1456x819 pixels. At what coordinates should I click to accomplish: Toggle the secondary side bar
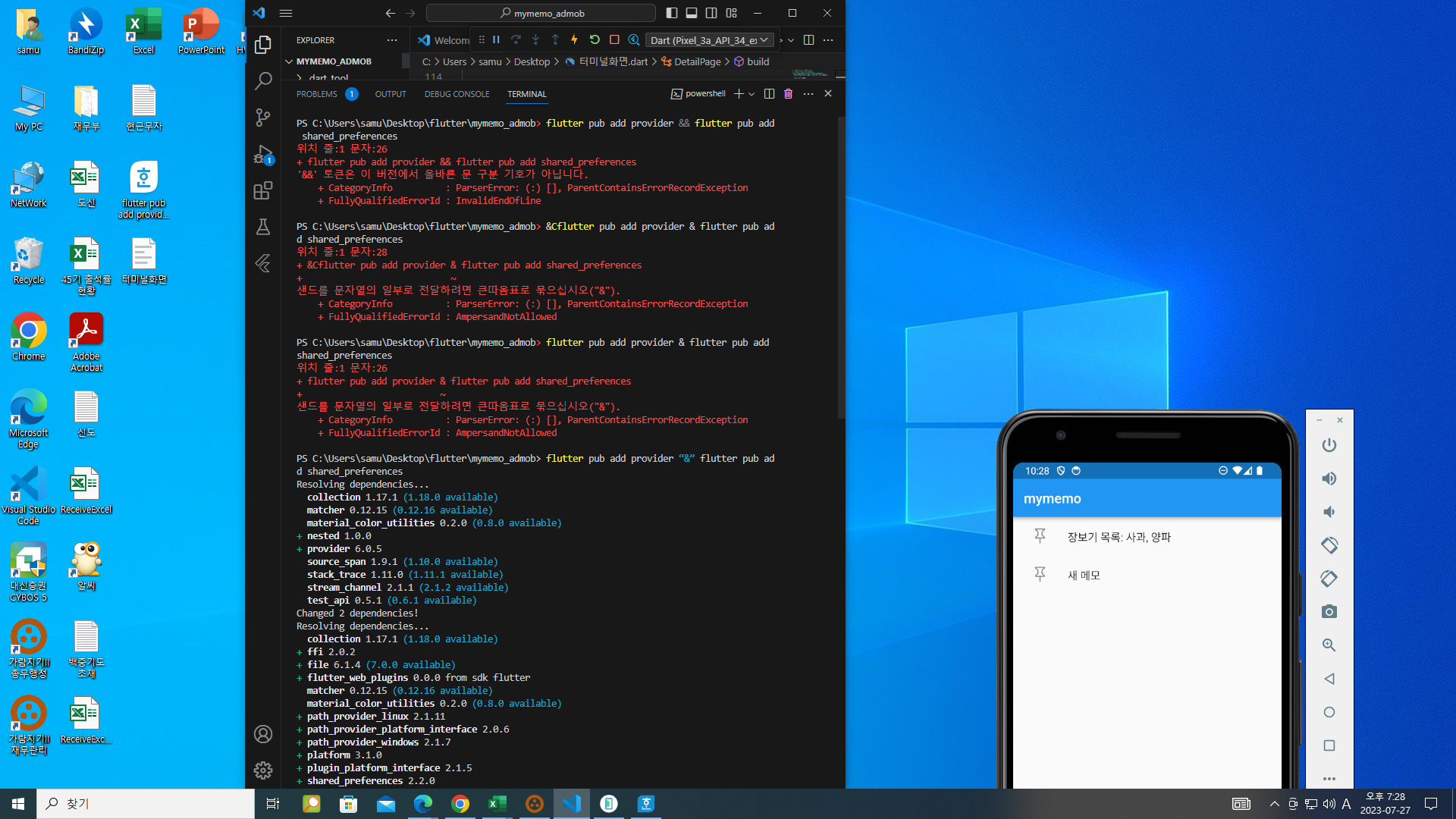point(711,13)
